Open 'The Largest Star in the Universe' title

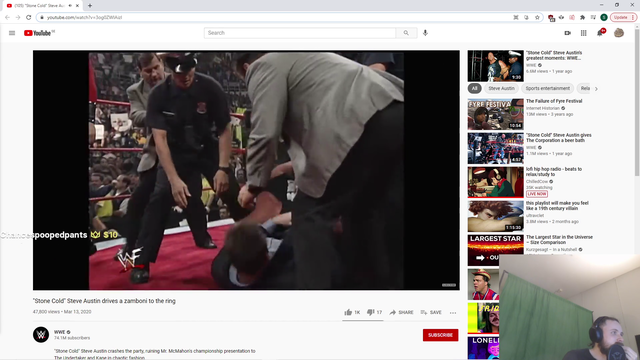pos(559,240)
